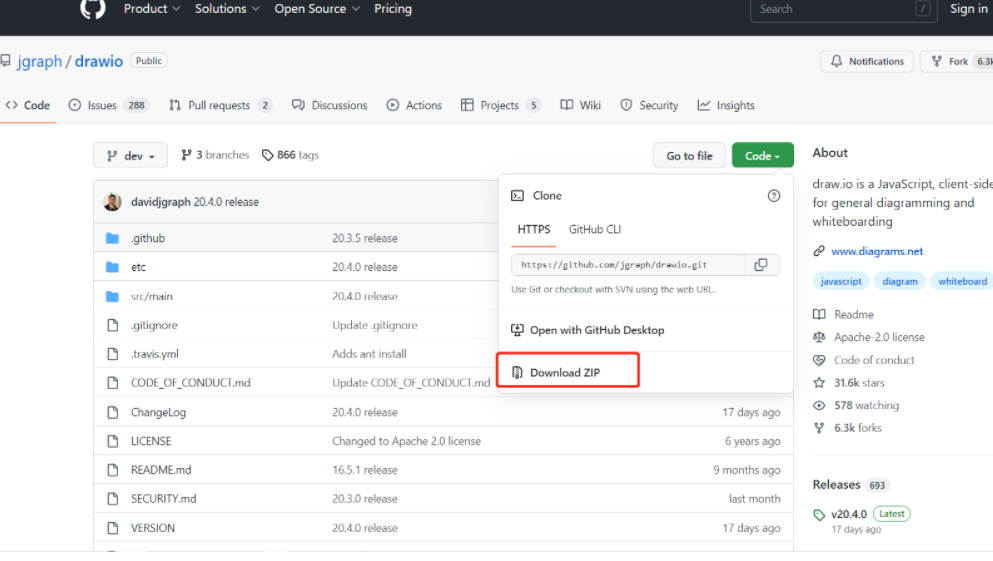Switch to the Pull requests tab

220,105
